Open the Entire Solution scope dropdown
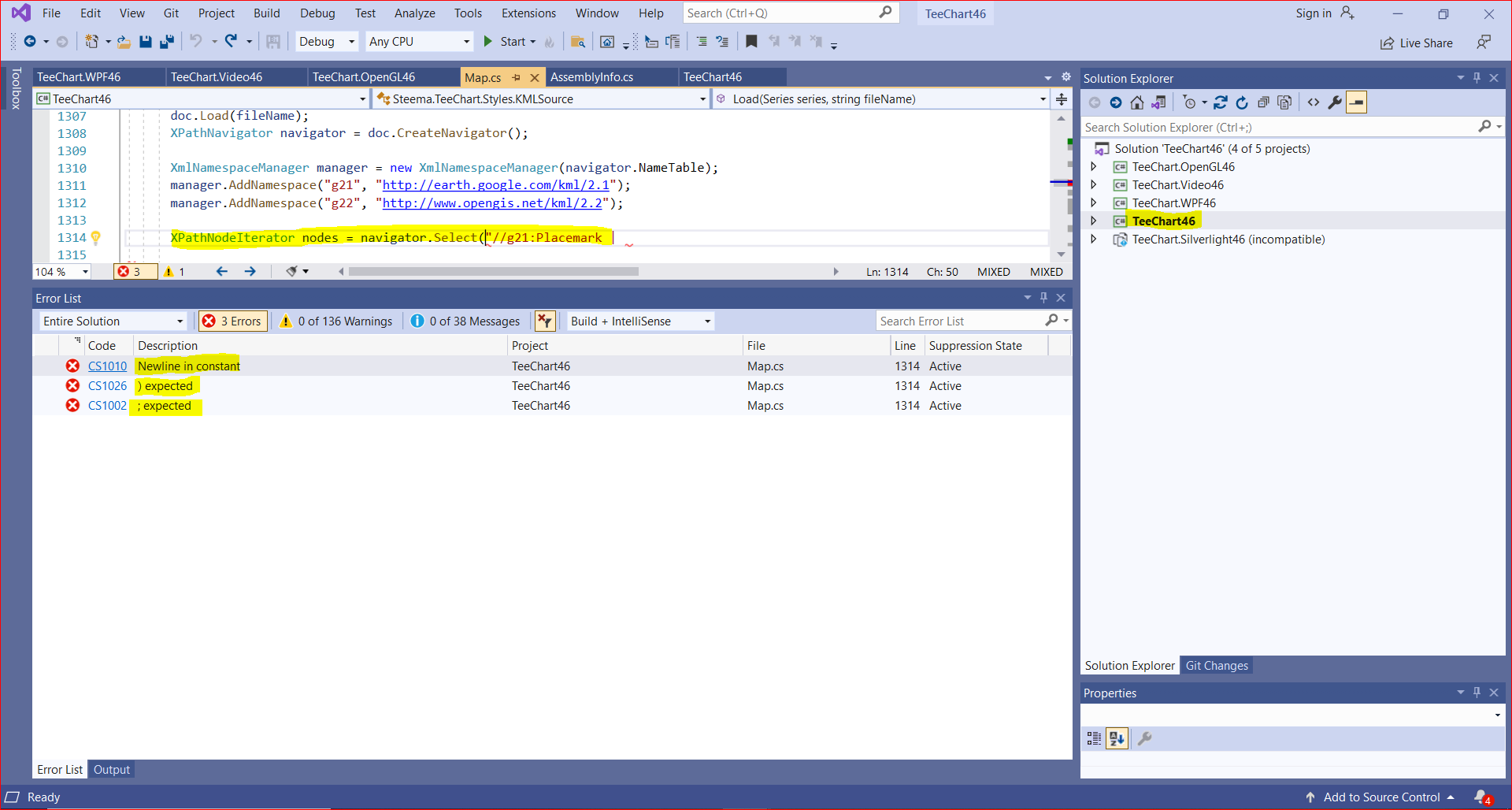Viewport: 1512px width, 810px height. tap(113, 321)
